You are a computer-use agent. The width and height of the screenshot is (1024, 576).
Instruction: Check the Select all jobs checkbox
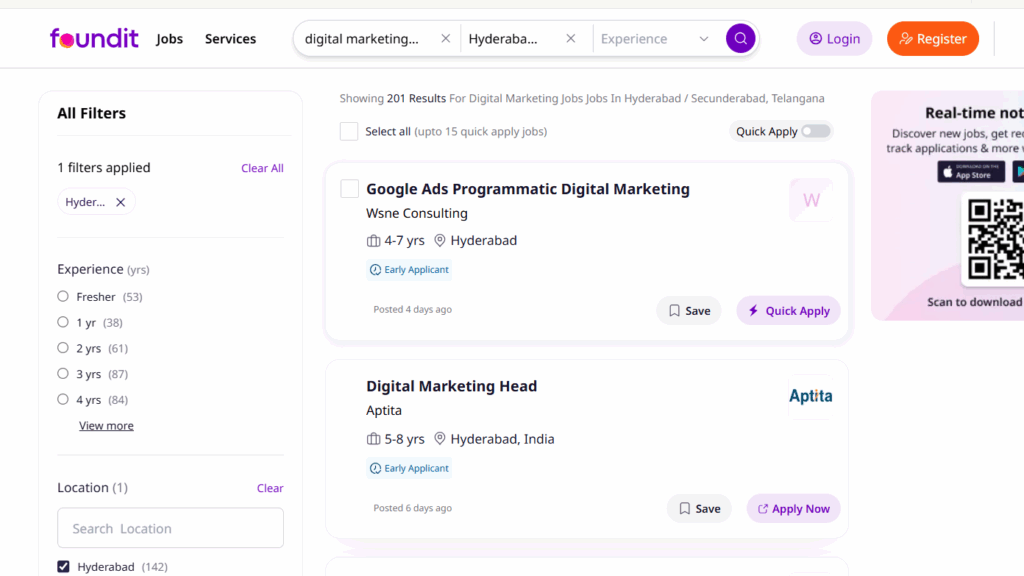pos(349,131)
